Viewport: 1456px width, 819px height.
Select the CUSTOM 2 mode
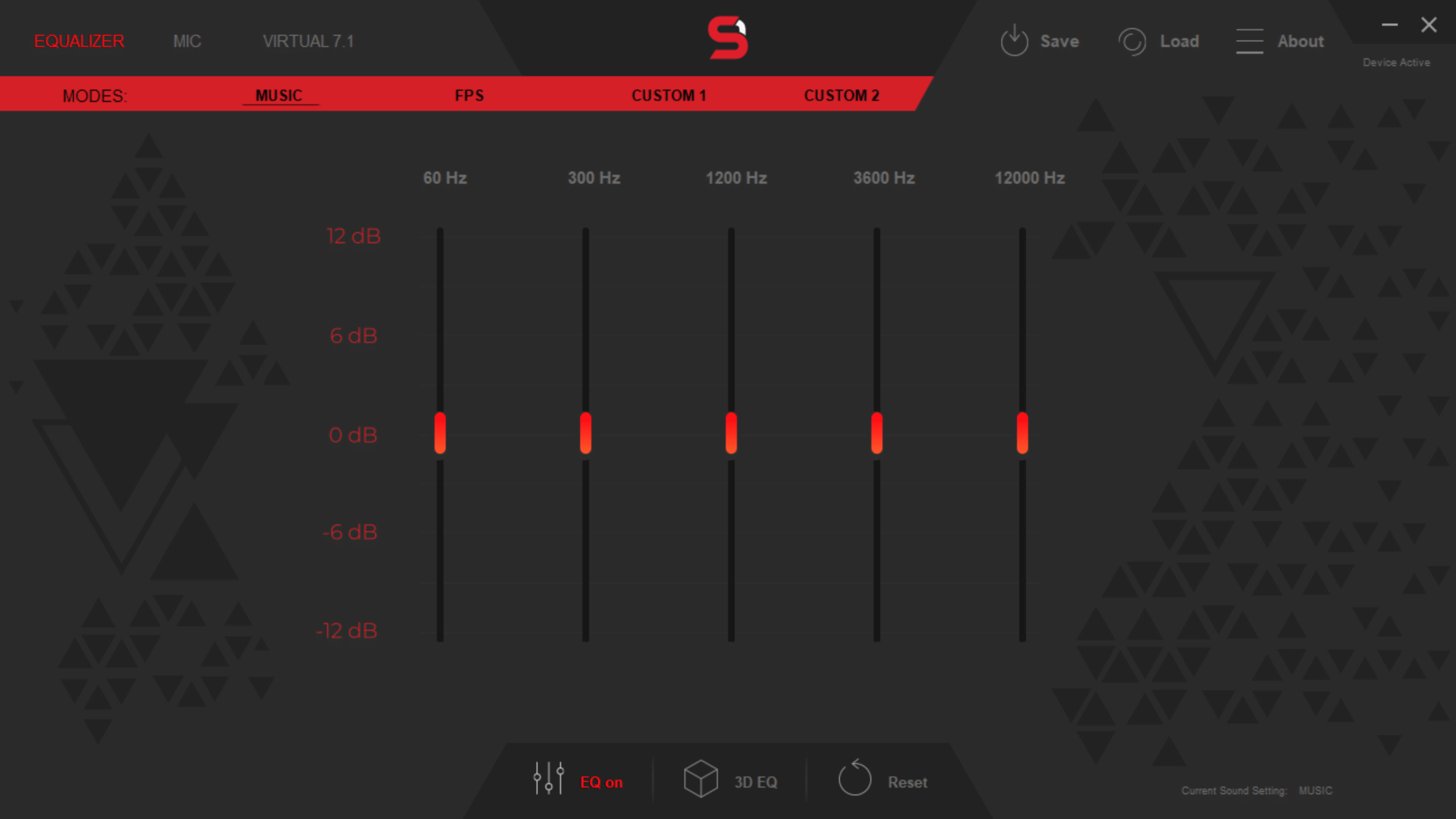coord(841,96)
